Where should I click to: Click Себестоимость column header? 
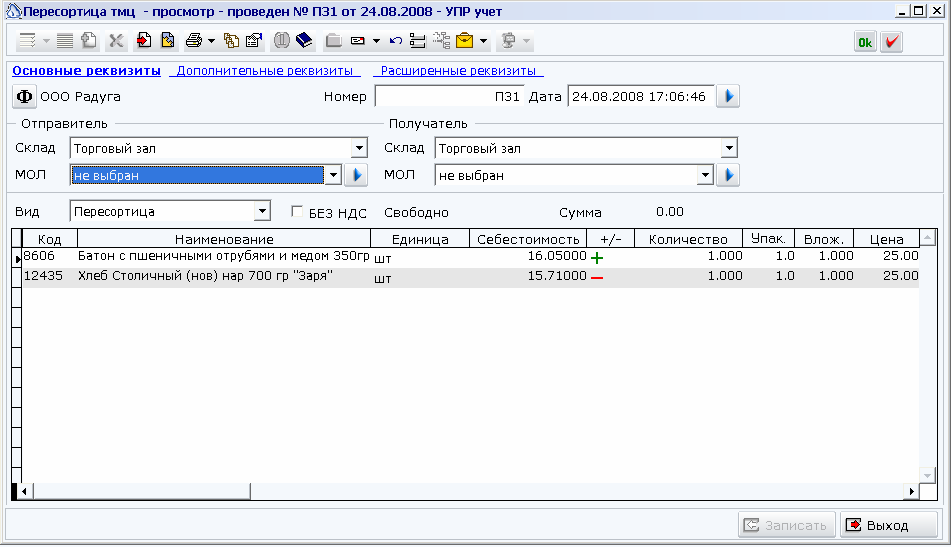click(528, 239)
